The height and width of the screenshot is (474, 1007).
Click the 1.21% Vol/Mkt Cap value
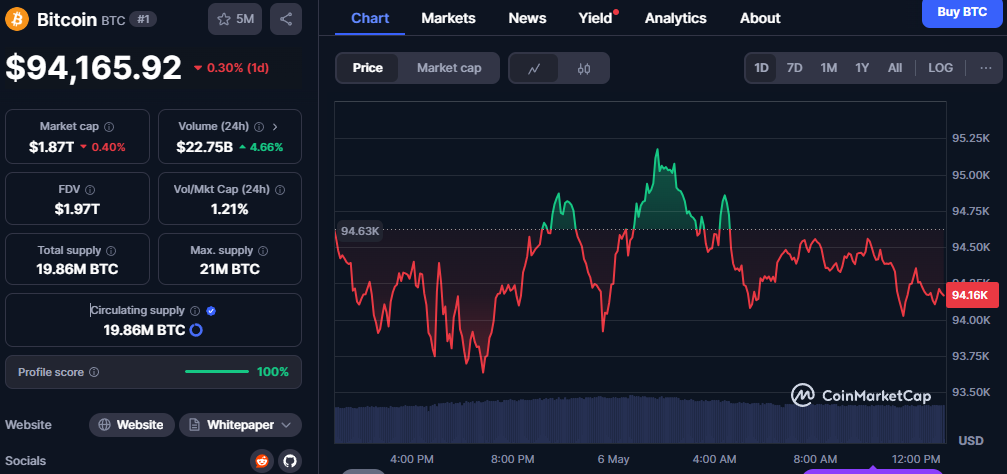click(229, 209)
